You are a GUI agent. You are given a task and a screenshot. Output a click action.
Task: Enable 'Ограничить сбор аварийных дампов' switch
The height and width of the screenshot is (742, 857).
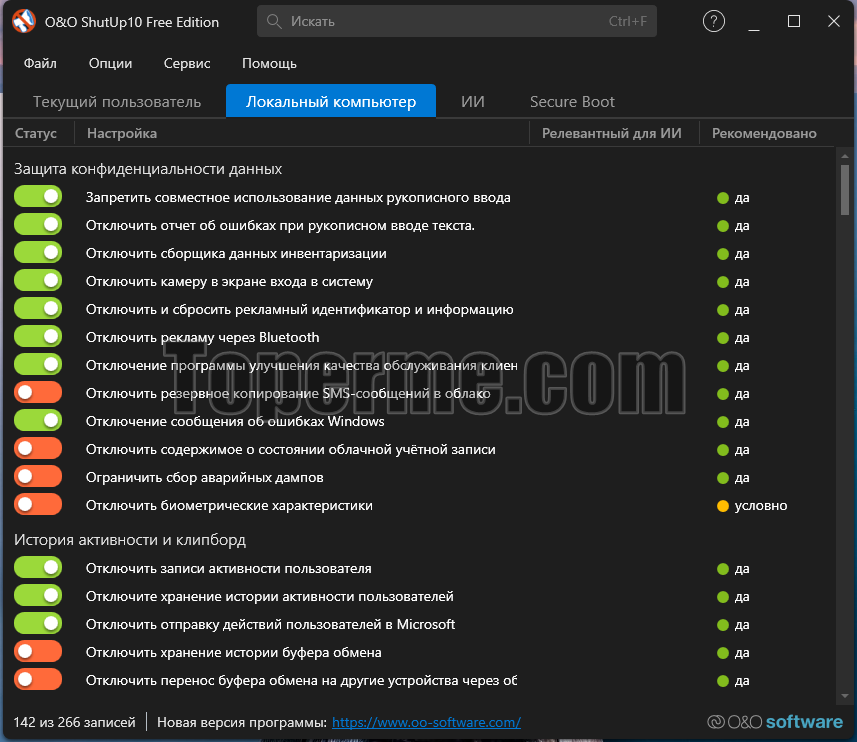click(38, 476)
